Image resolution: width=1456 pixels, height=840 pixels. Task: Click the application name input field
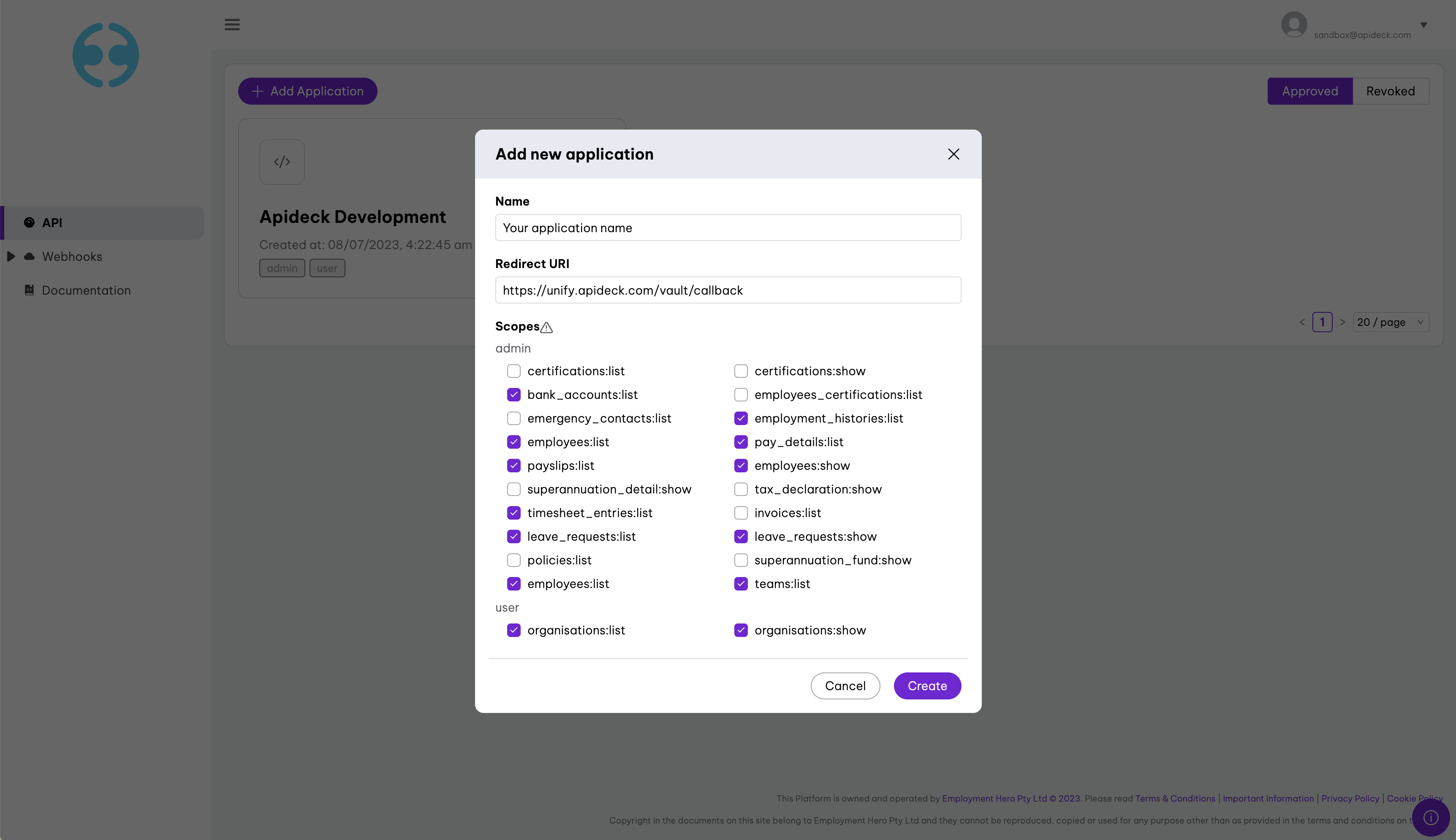(x=728, y=227)
